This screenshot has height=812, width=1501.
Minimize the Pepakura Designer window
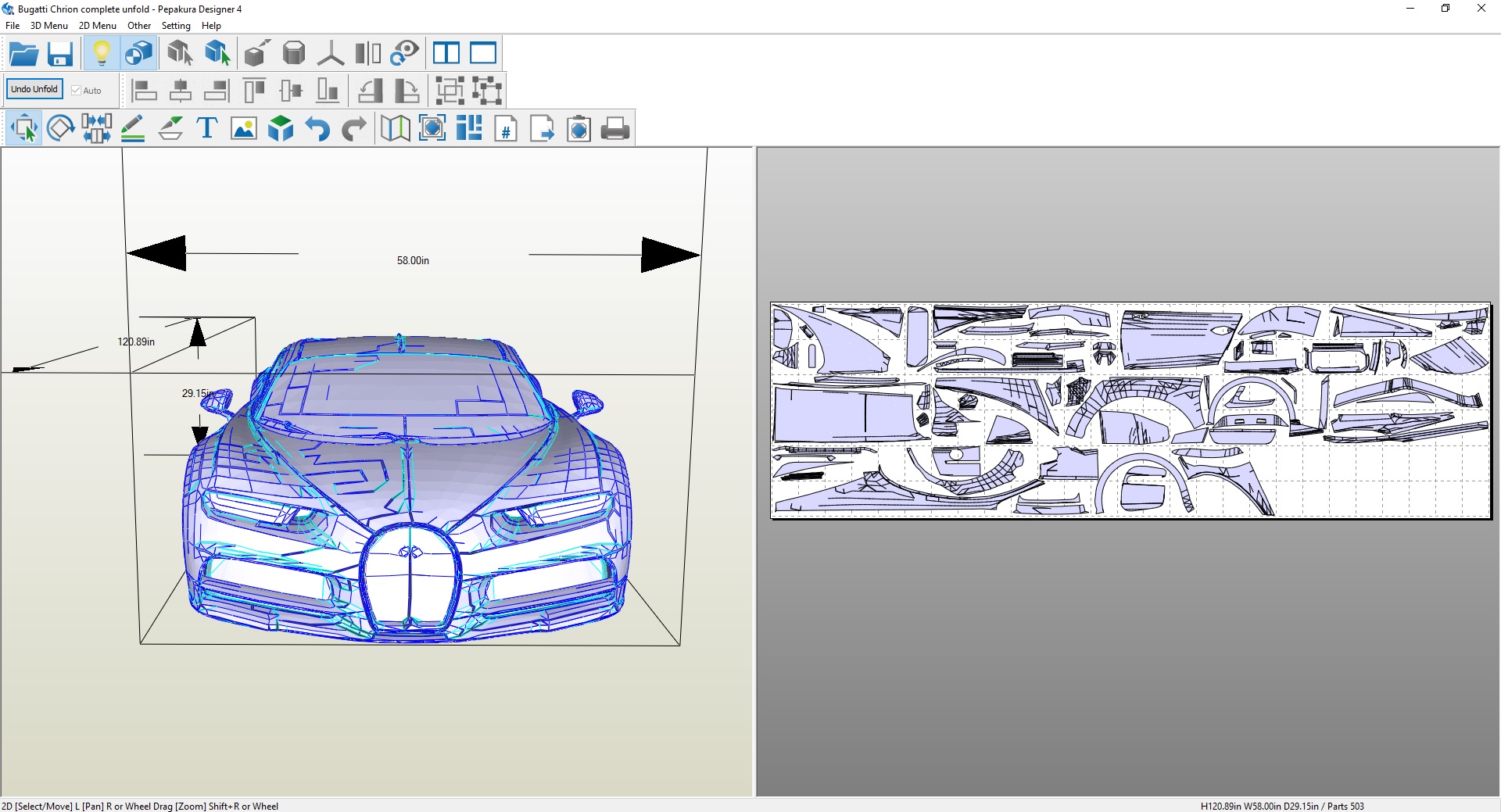pos(1410,9)
